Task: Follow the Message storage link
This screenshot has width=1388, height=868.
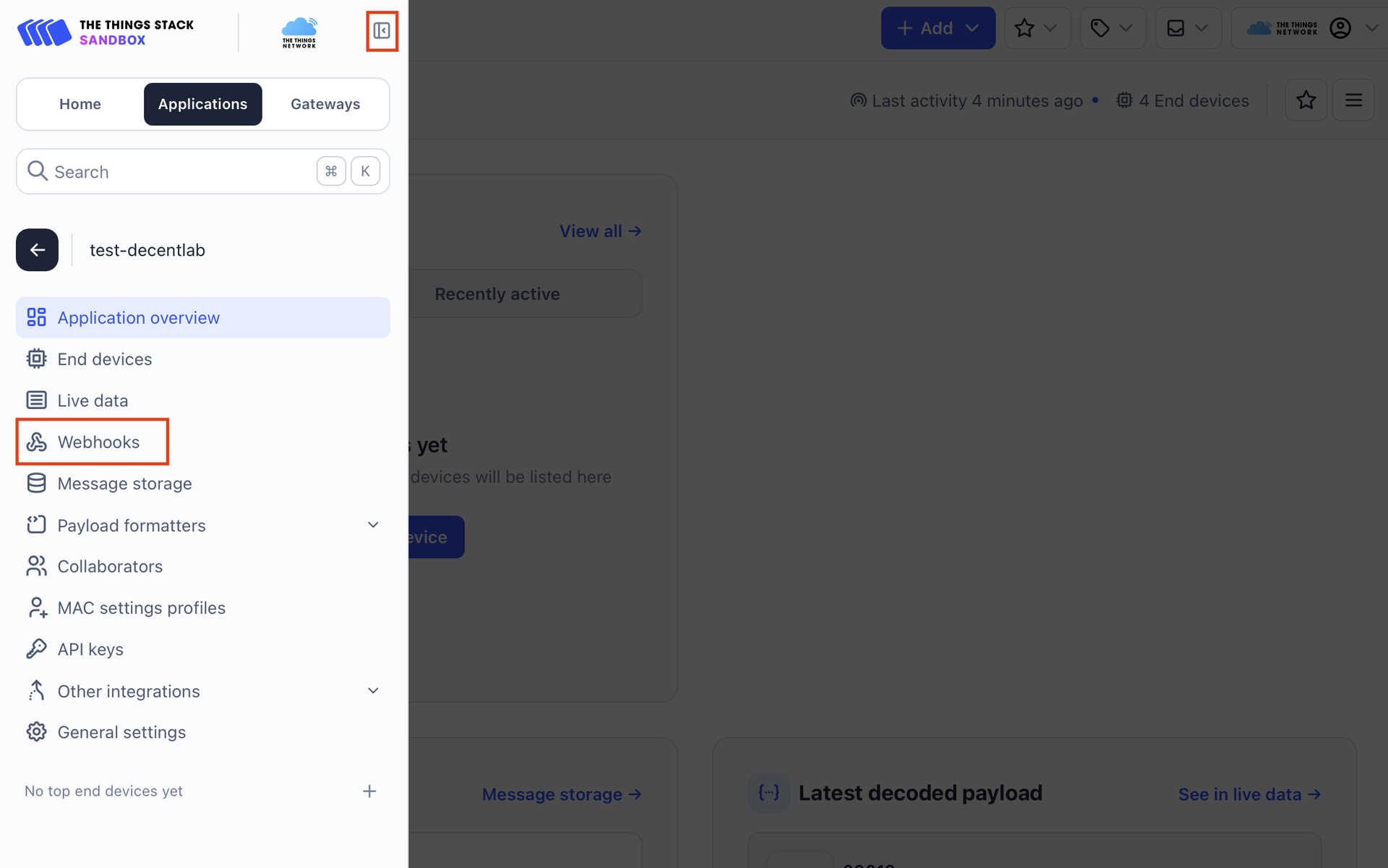Action: click(x=561, y=794)
